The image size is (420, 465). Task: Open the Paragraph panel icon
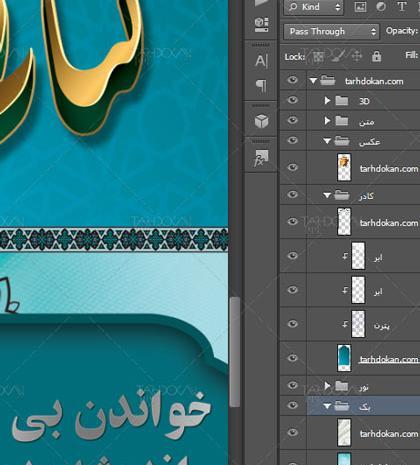pos(261,86)
